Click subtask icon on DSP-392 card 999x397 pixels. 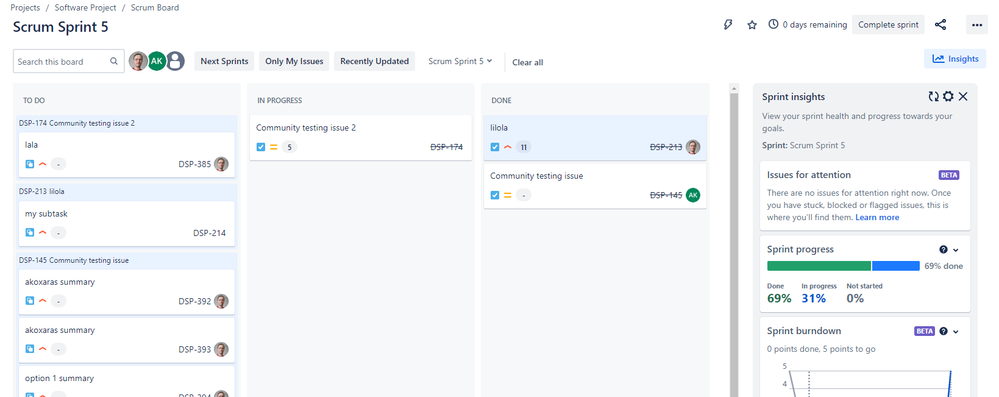[x=29, y=301]
